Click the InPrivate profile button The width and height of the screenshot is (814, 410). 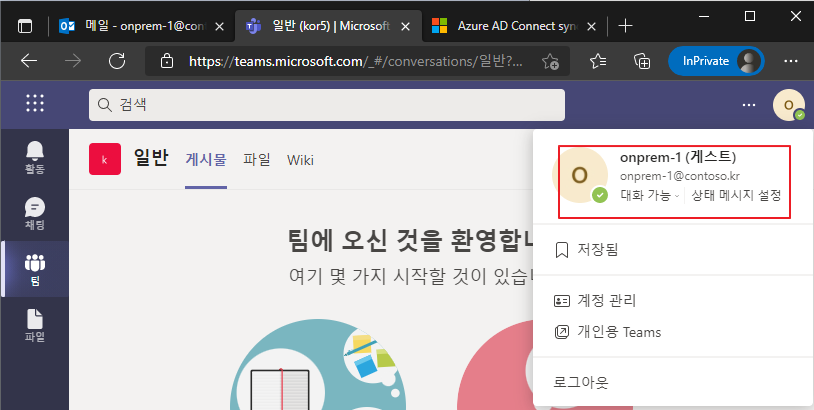point(716,61)
